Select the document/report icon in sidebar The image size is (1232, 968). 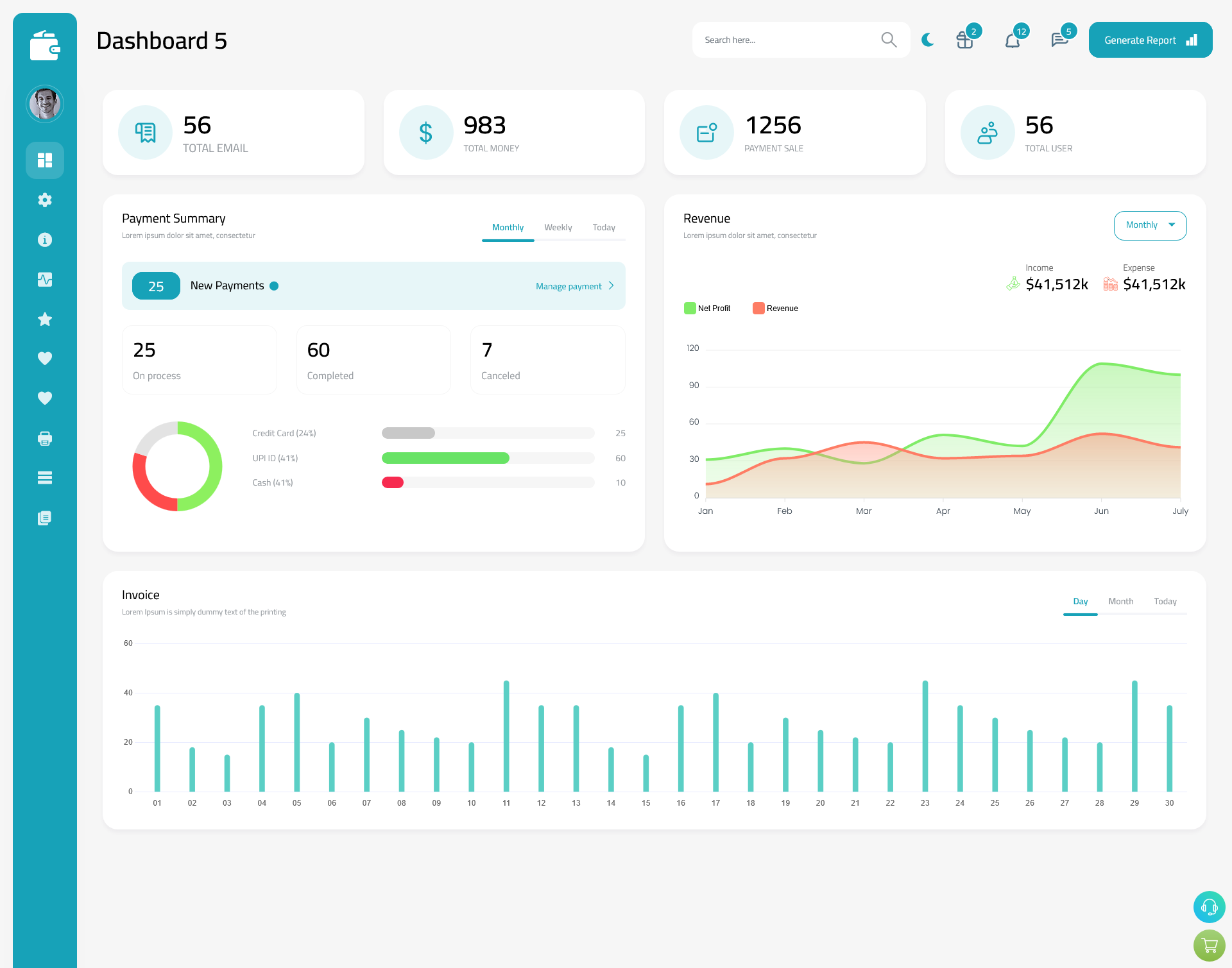pyautogui.click(x=45, y=517)
